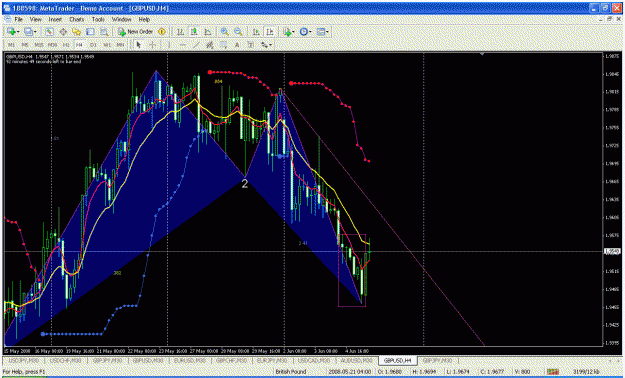Open the Insert menu

click(55, 19)
